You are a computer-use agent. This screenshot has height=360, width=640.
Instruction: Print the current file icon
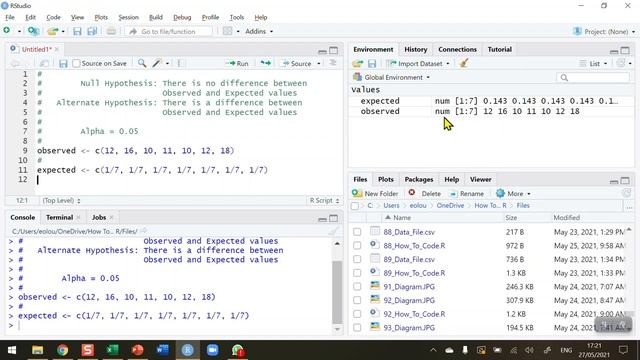pos(111,31)
